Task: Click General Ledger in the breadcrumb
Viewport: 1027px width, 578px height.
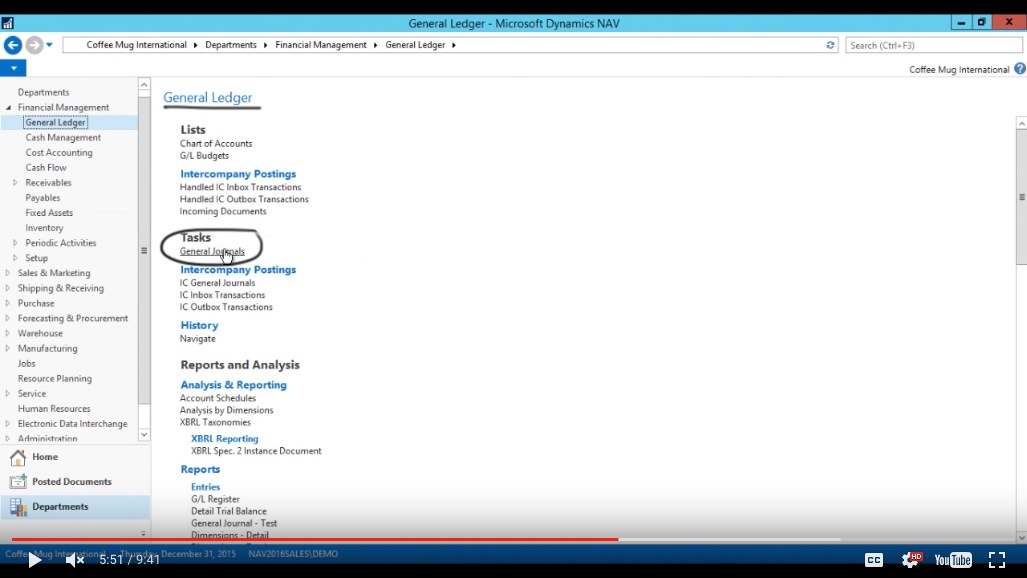Action: (x=415, y=45)
